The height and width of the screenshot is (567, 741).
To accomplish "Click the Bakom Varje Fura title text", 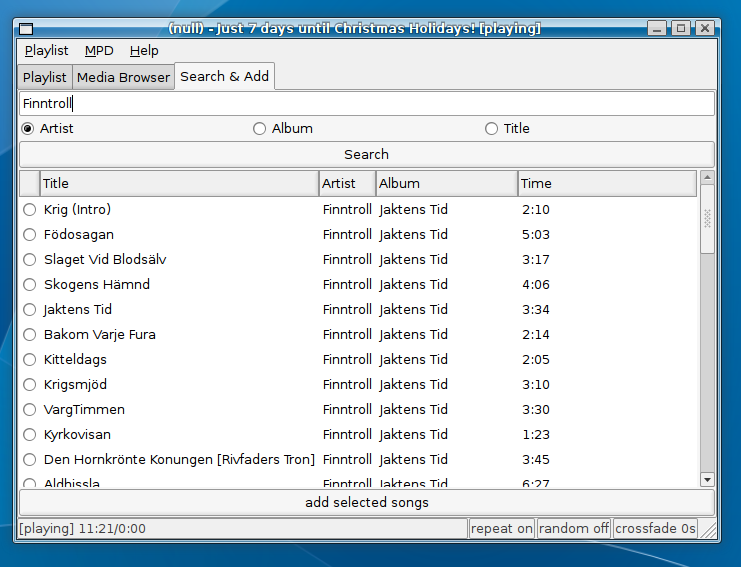I will [100, 335].
